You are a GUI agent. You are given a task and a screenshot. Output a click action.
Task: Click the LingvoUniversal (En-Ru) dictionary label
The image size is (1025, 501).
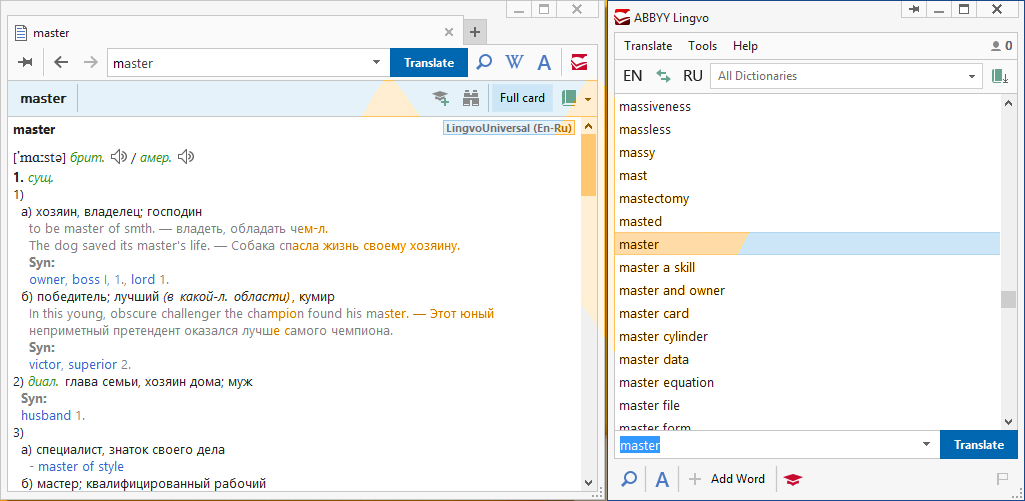(x=509, y=128)
